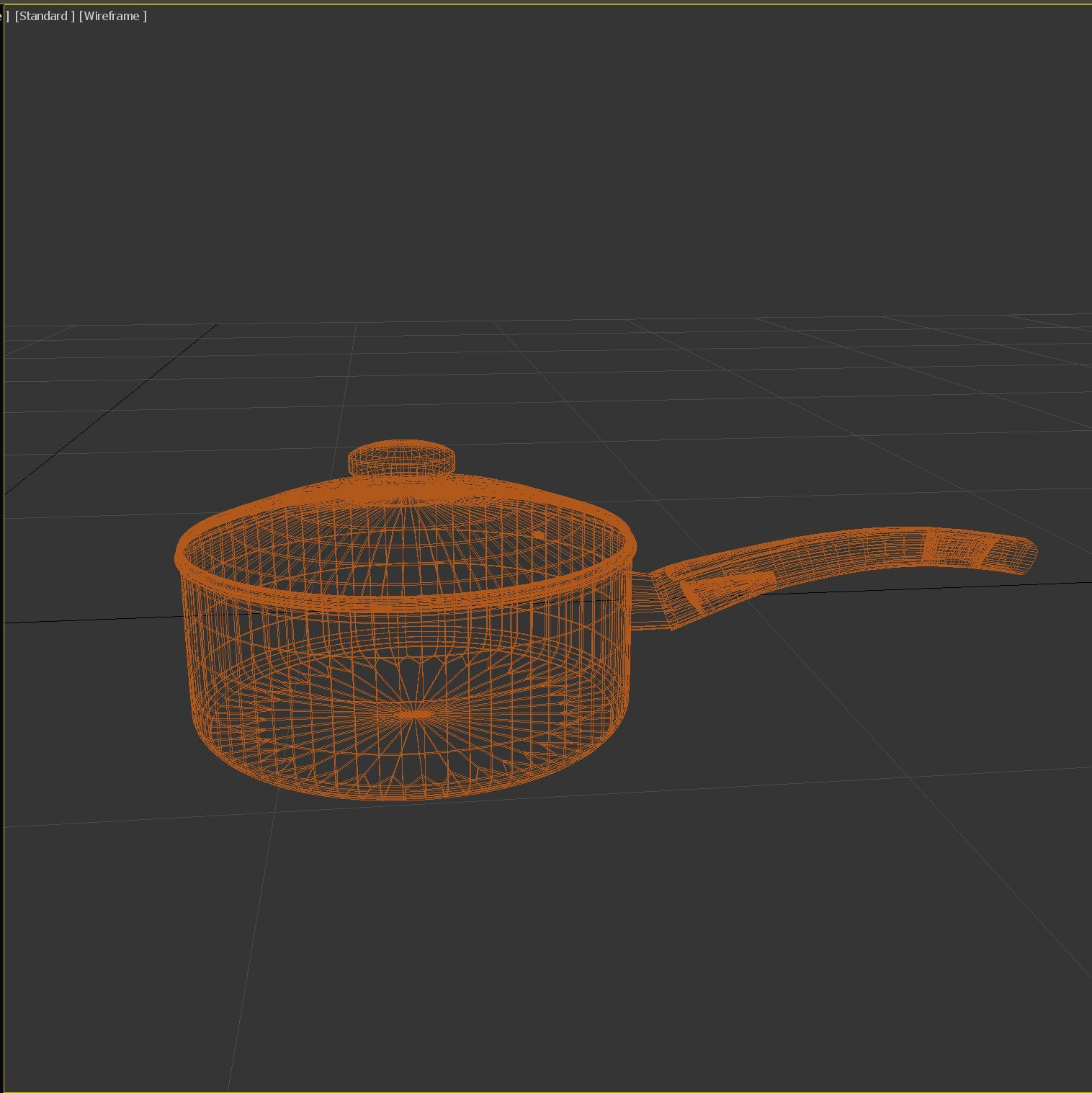This screenshot has height=1093, width=1092.
Task: Click the small steam vent hole on the lid
Action: 539,535
